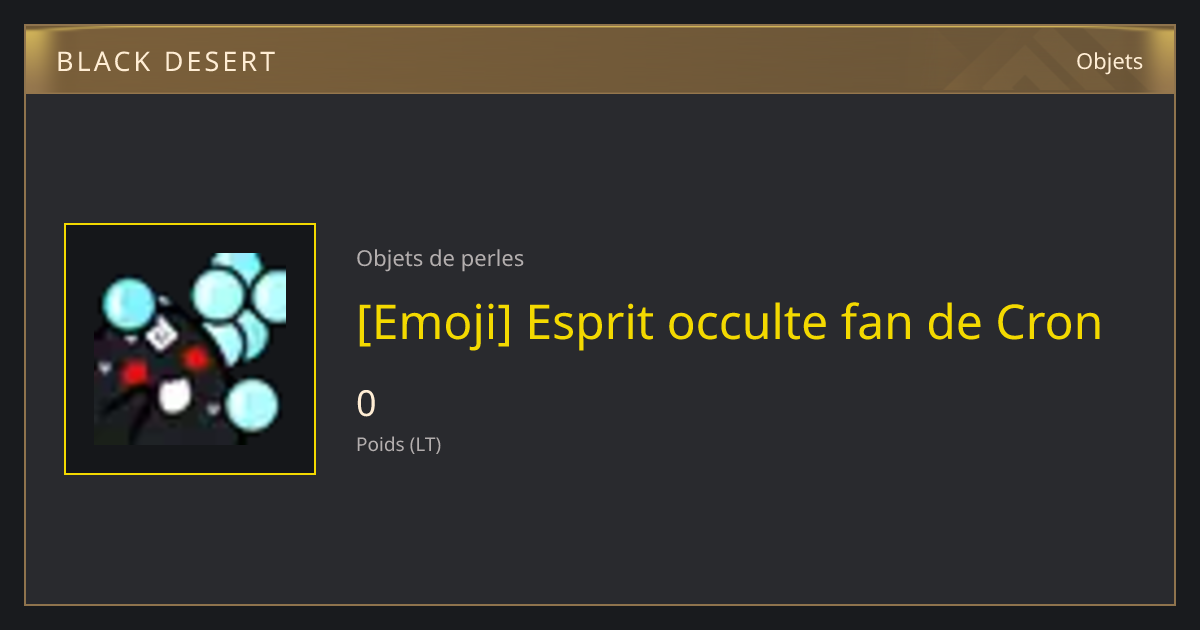Click the yellow frame around item icon

pos(190,349)
